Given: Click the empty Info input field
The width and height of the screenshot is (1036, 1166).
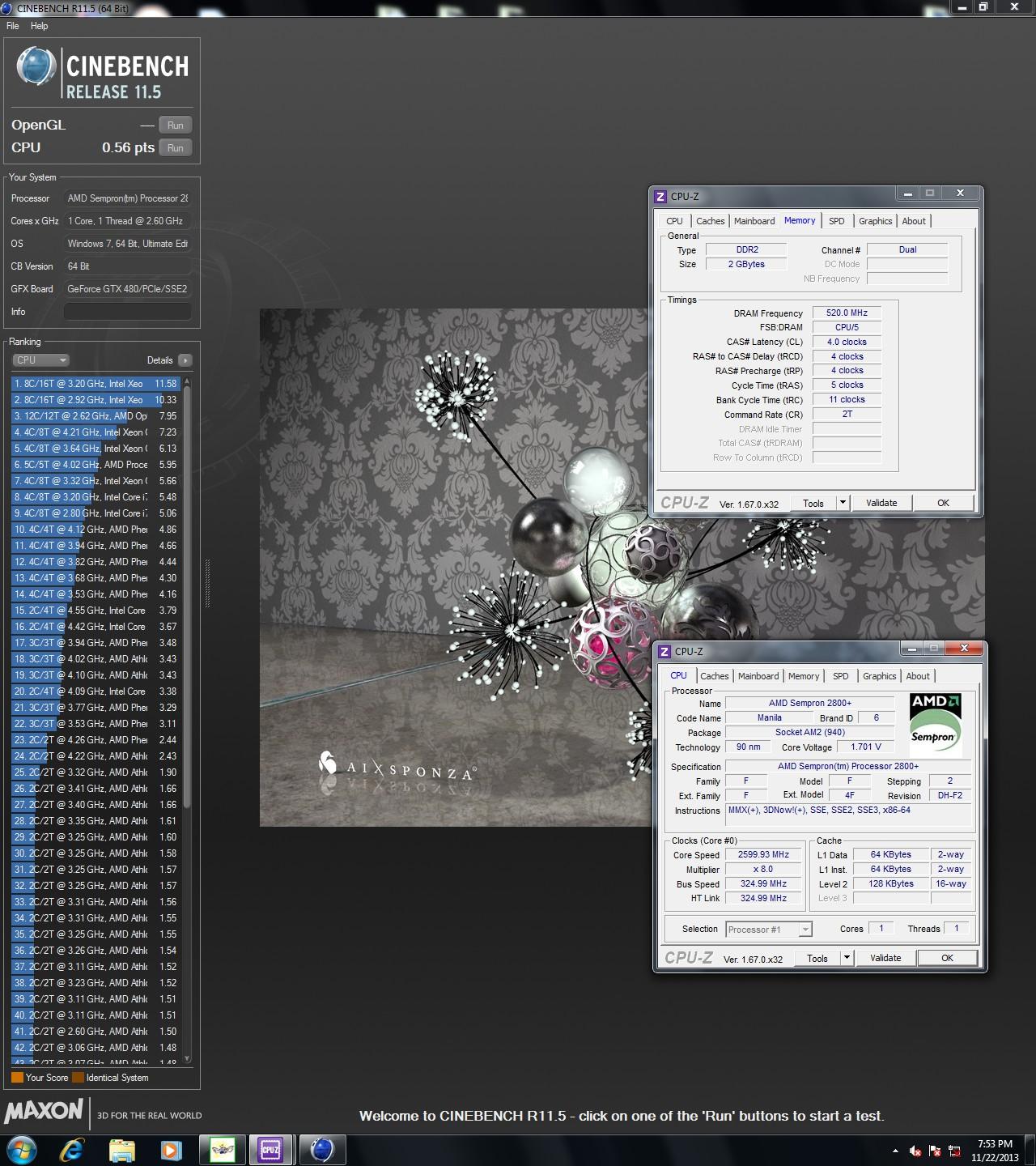Looking at the screenshot, I should tap(127, 312).
